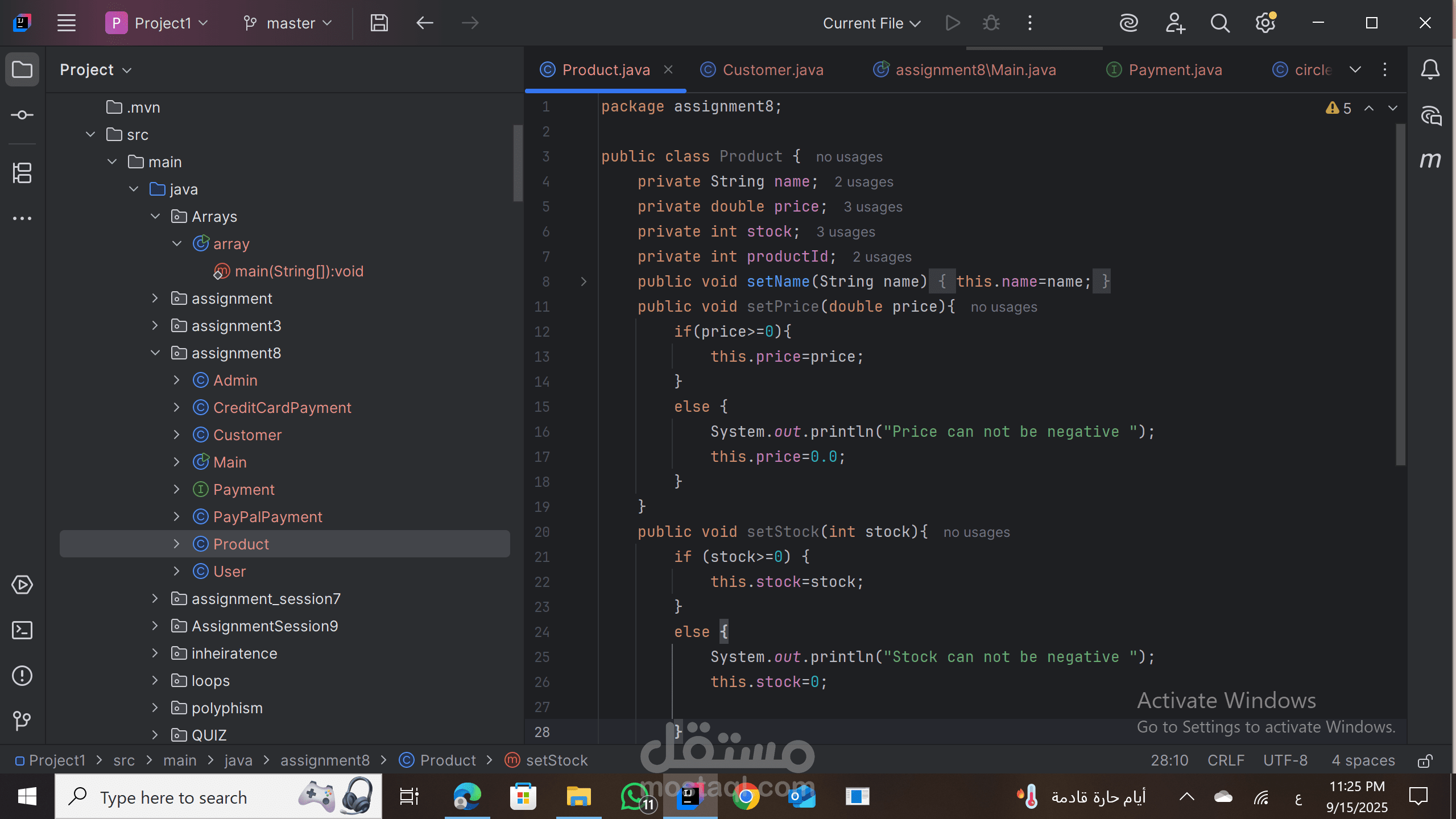Switch to Customer.java tab
The image size is (1456, 819).
(x=762, y=70)
